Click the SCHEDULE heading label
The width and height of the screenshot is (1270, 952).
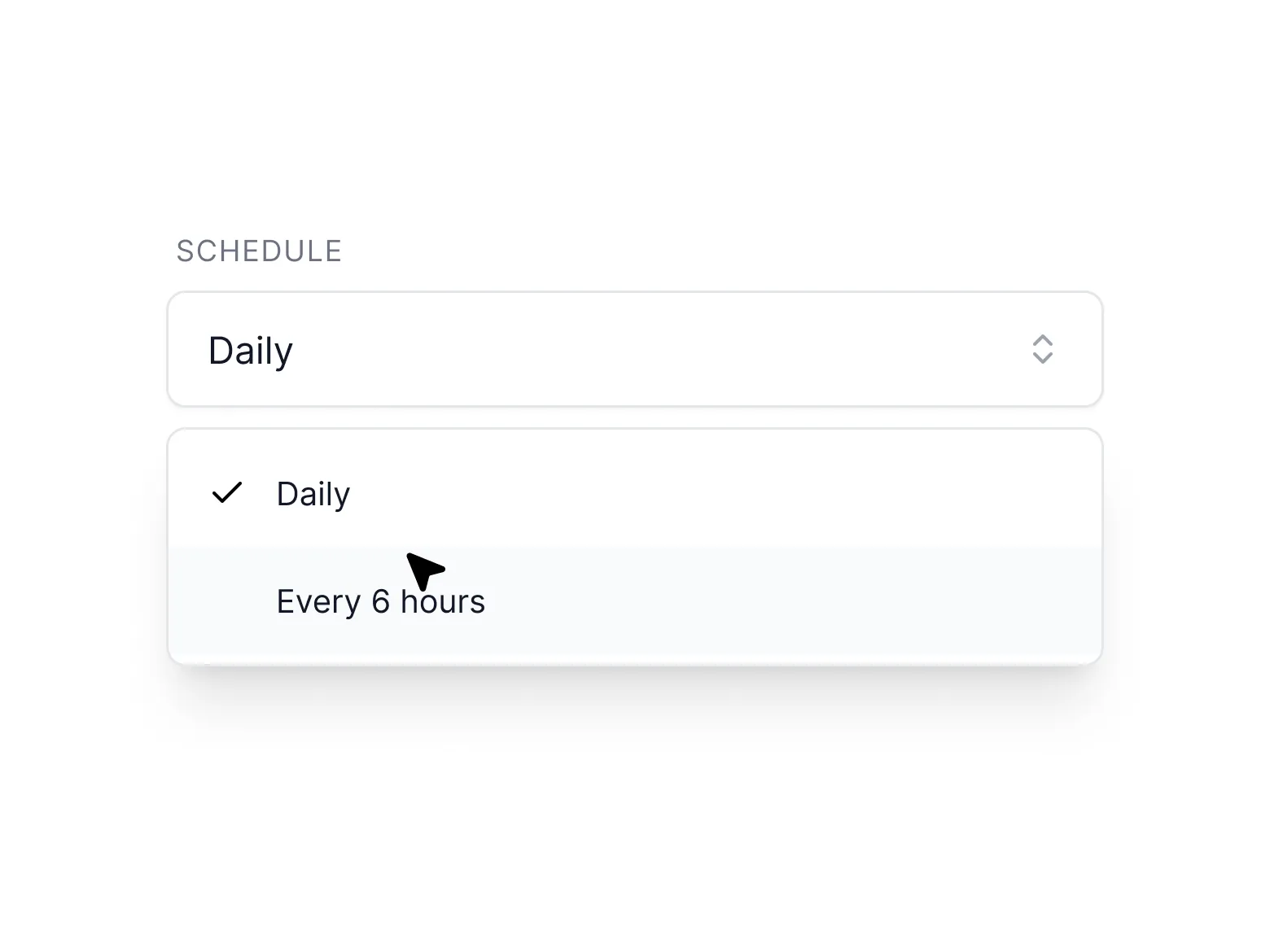(259, 251)
